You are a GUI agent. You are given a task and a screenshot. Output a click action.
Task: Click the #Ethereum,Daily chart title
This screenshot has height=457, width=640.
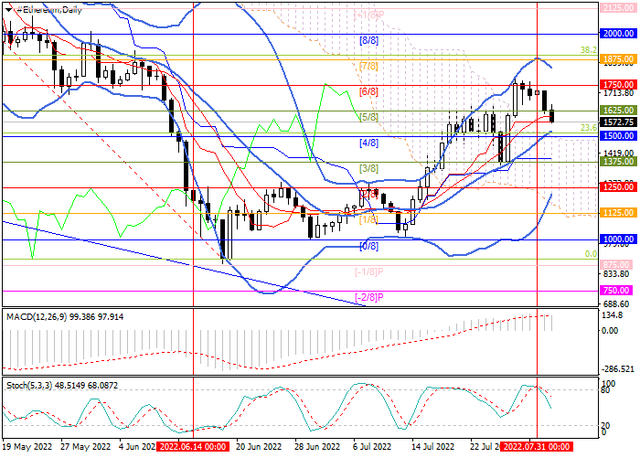coord(52,9)
